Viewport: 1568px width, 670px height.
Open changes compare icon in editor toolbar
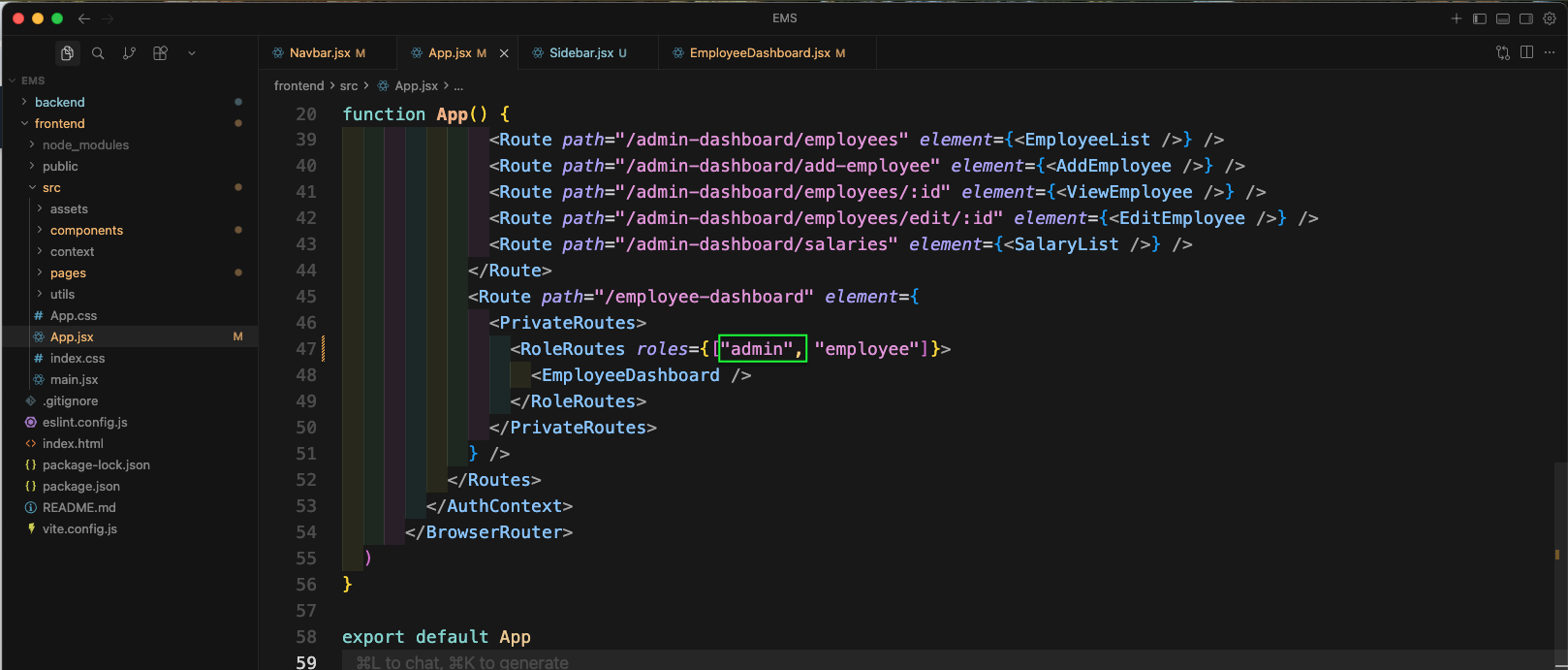click(1503, 52)
